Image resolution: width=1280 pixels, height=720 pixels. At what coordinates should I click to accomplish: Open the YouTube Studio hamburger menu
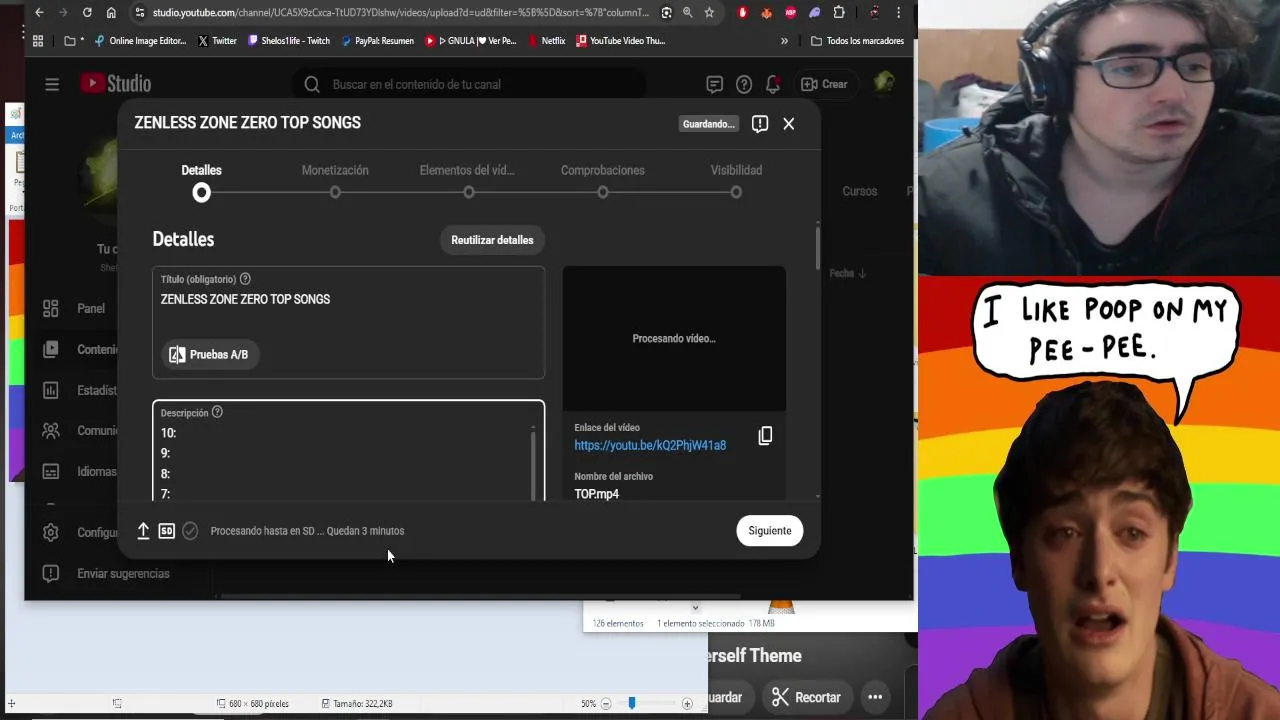(x=52, y=84)
